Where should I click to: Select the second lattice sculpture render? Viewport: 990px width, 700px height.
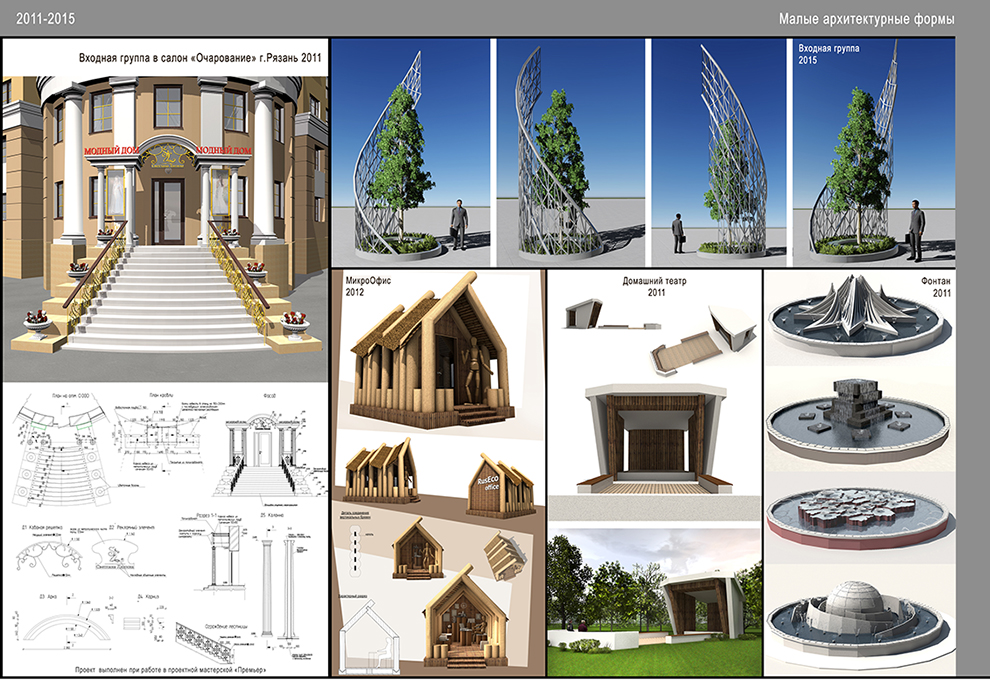(571, 152)
